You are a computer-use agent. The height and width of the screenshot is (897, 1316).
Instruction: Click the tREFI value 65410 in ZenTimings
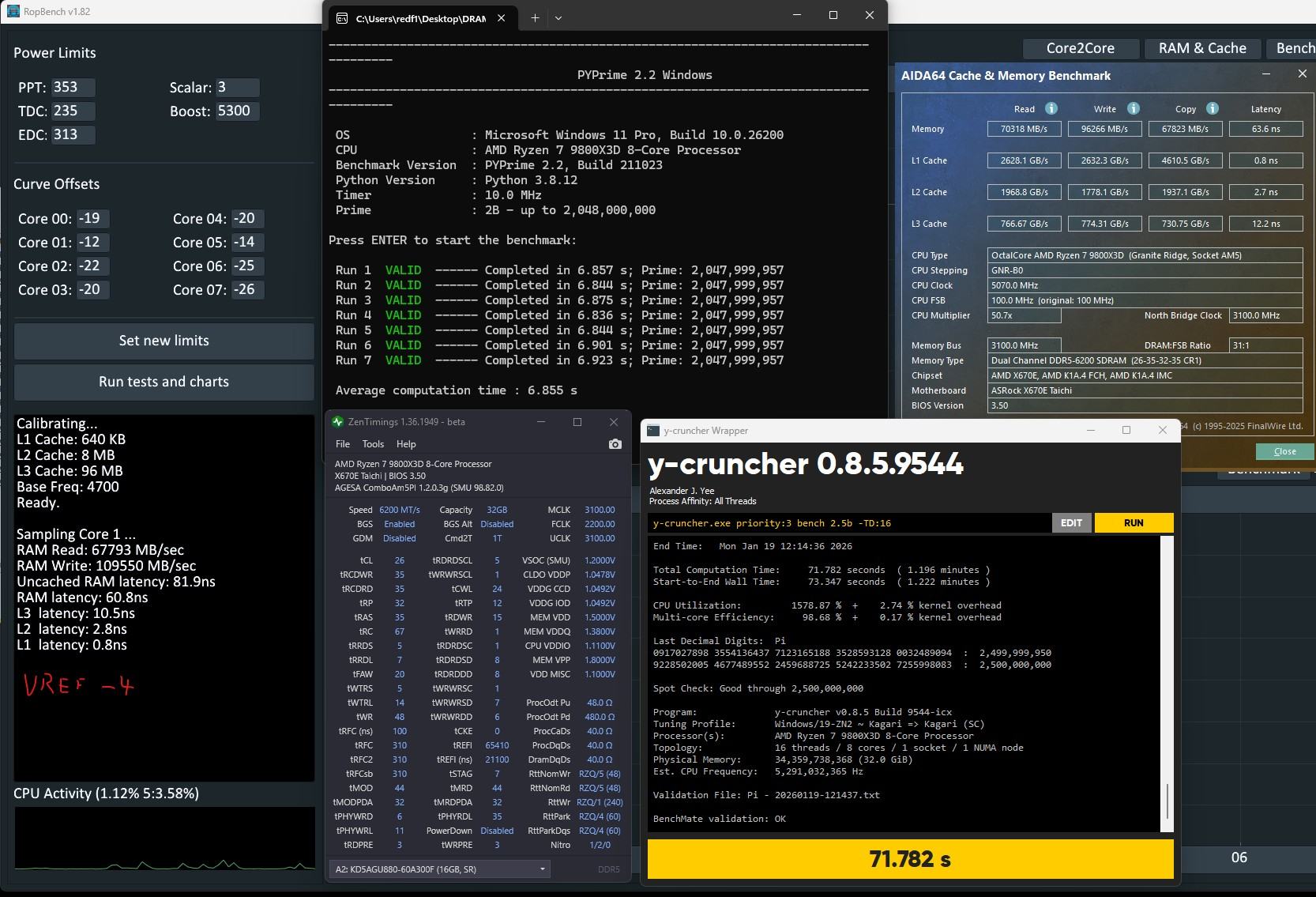[x=497, y=746]
